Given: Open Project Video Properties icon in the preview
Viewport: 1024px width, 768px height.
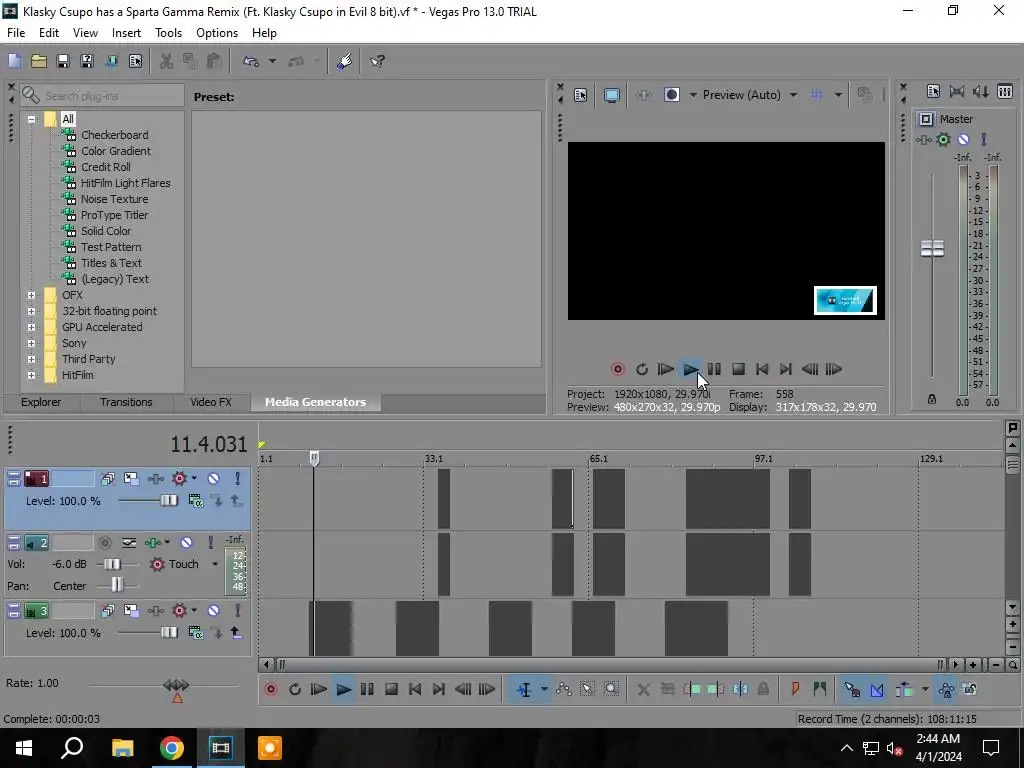Looking at the screenshot, I should click(x=581, y=95).
